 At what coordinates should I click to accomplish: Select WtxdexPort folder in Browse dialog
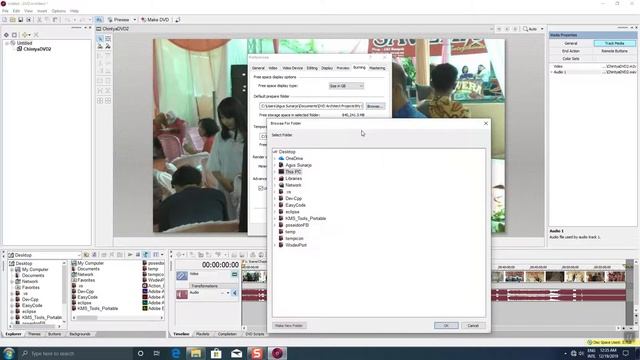[x=296, y=245]
